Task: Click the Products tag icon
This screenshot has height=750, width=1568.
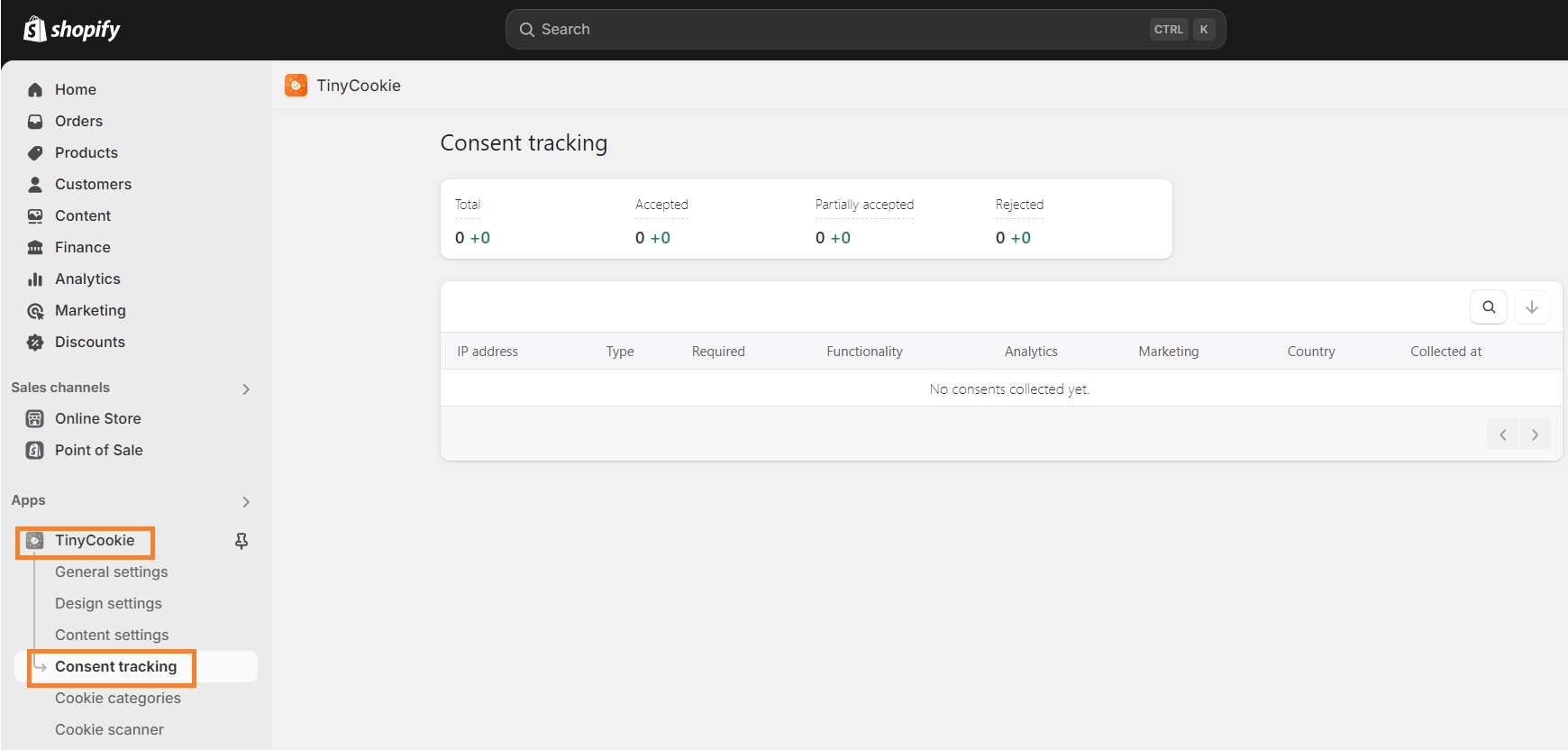Action: click(35, 152)
